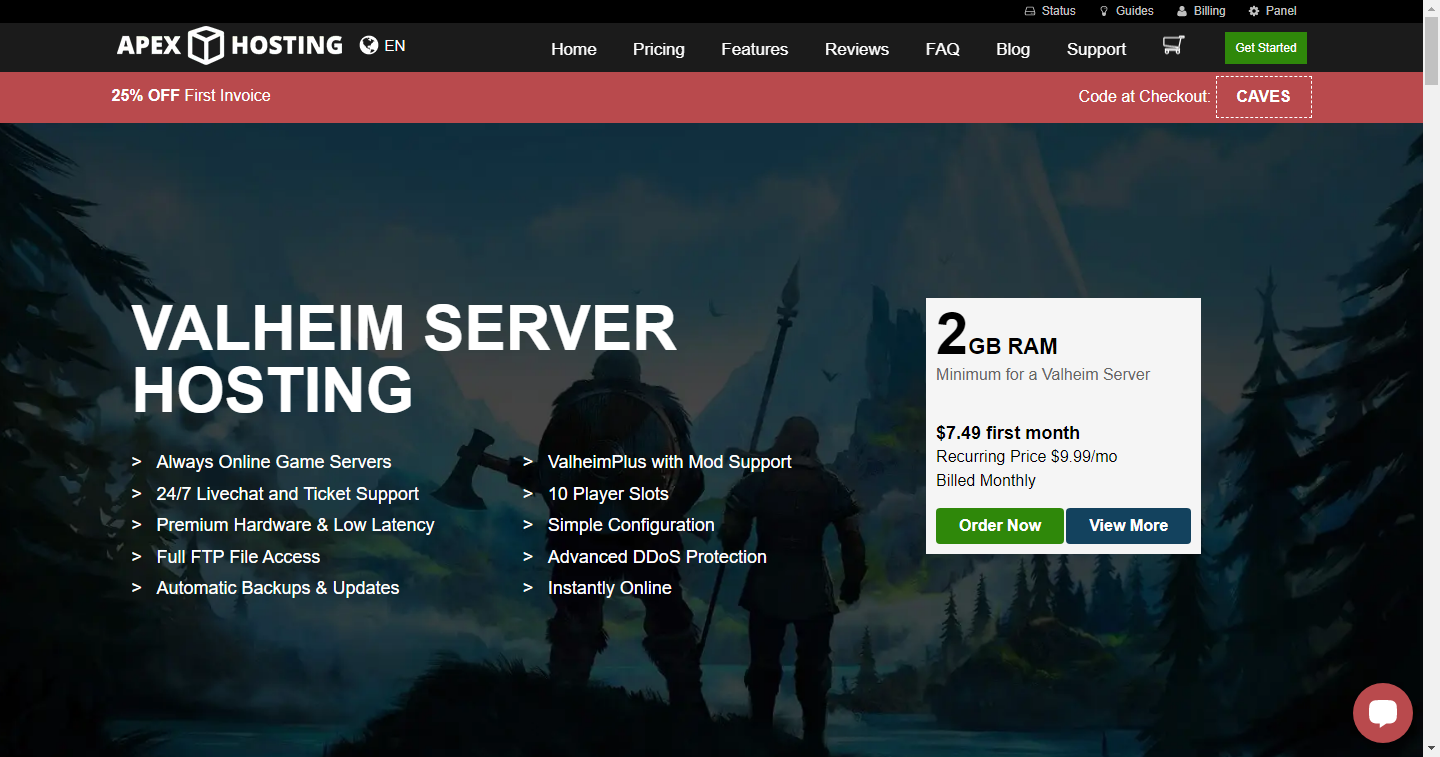
Task: Click 'ValheimPlus with Mod Support' text
Action: tap(670, 462)
